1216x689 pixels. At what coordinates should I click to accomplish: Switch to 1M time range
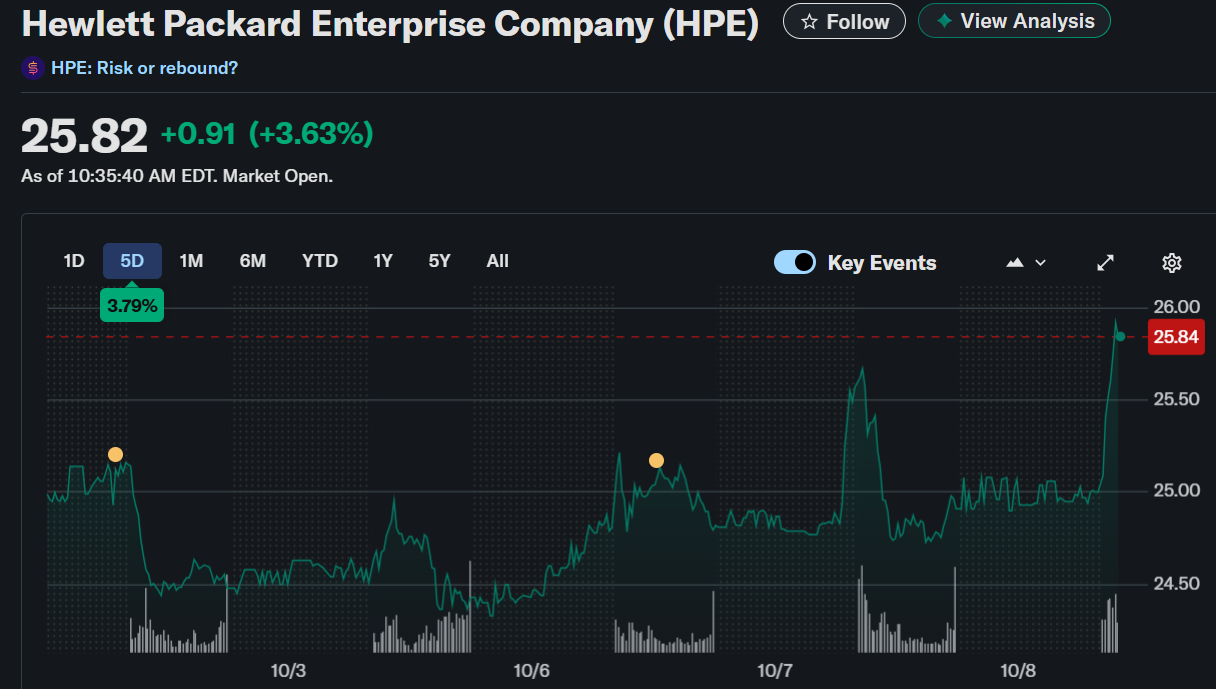pos(191,261)
